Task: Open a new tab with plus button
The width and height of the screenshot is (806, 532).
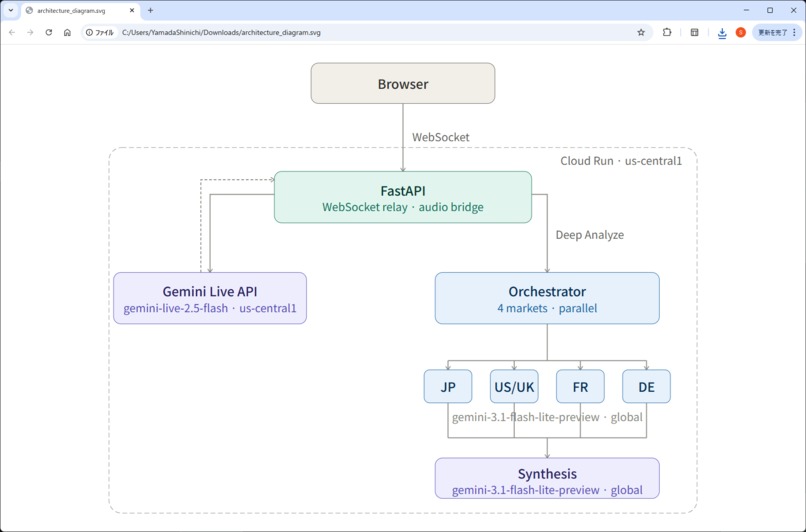Action: (151, 10)
